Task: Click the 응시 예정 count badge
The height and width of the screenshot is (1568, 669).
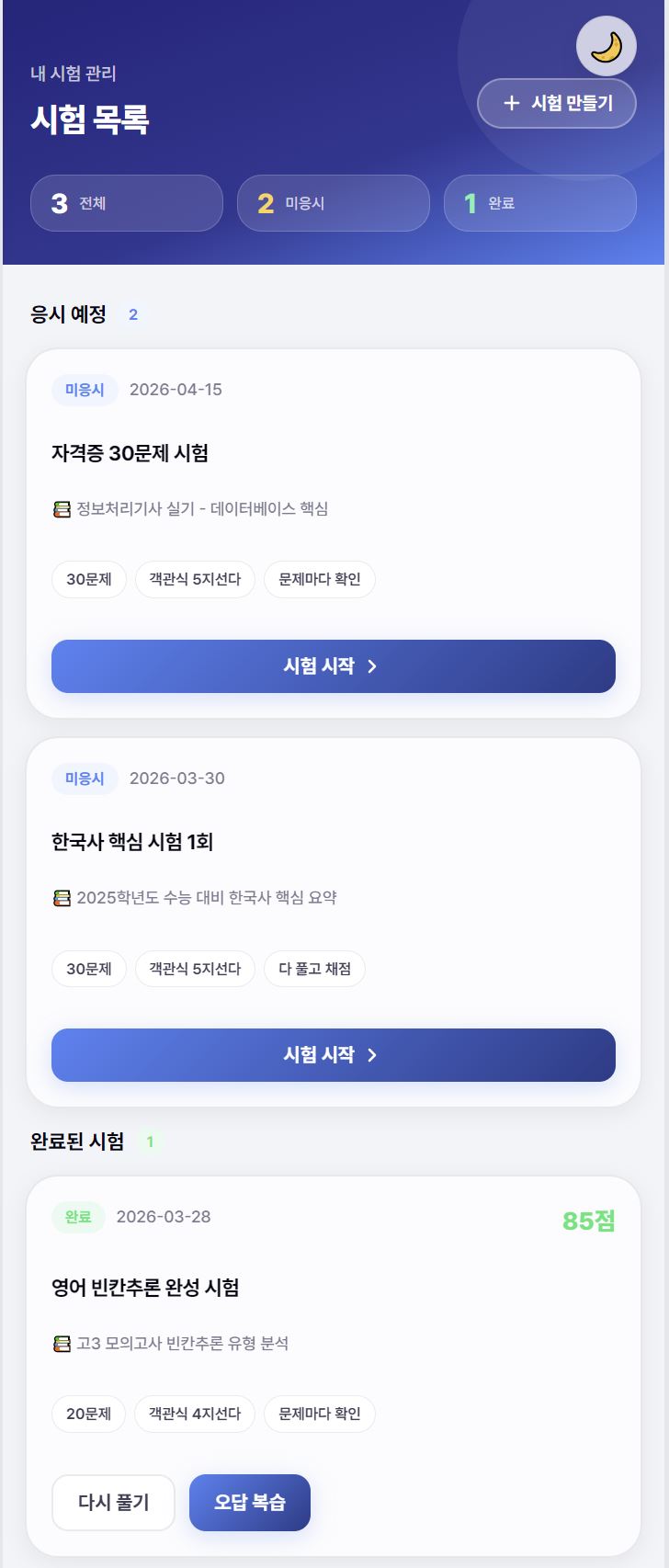Action: click(133, 314)
